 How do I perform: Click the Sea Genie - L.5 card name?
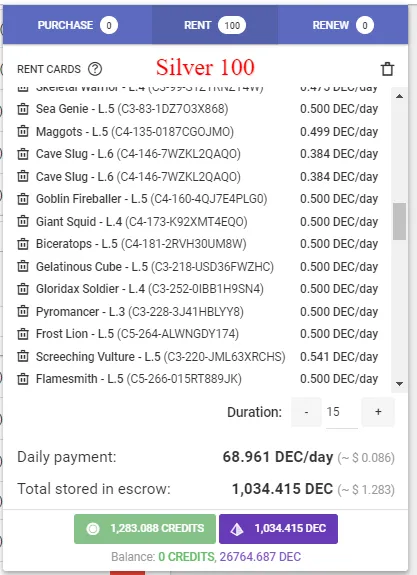click(x=75, y=109)
